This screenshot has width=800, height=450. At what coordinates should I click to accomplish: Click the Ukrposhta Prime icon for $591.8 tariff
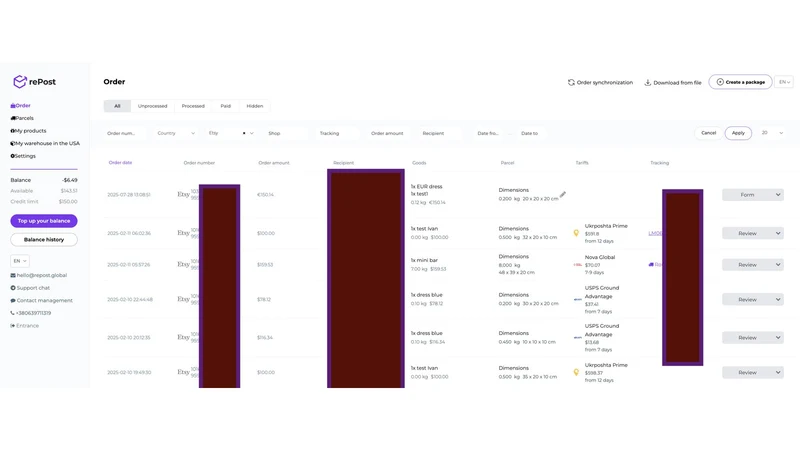tap(576, 233)
